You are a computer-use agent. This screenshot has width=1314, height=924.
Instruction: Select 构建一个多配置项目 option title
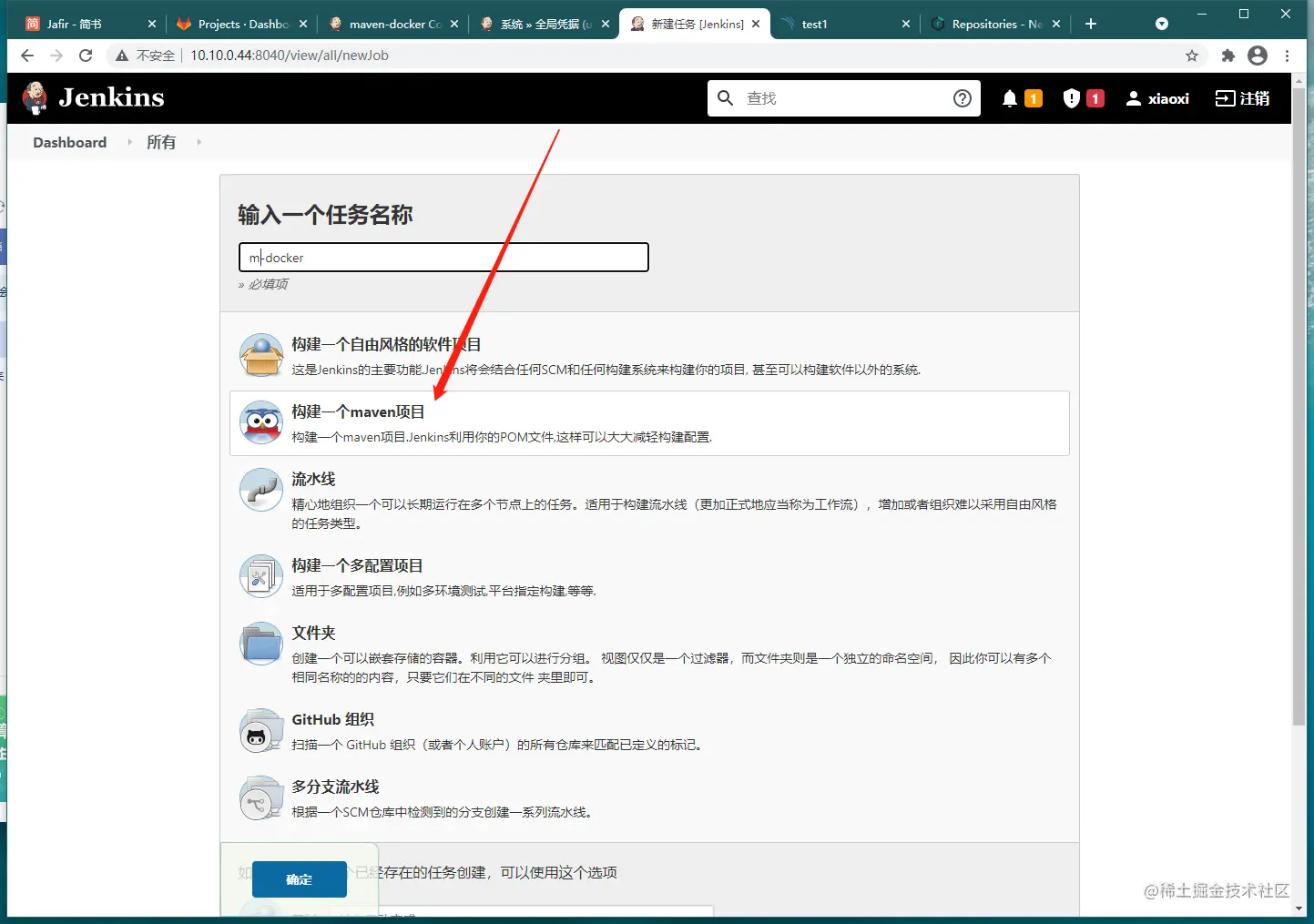pos(357,565)
